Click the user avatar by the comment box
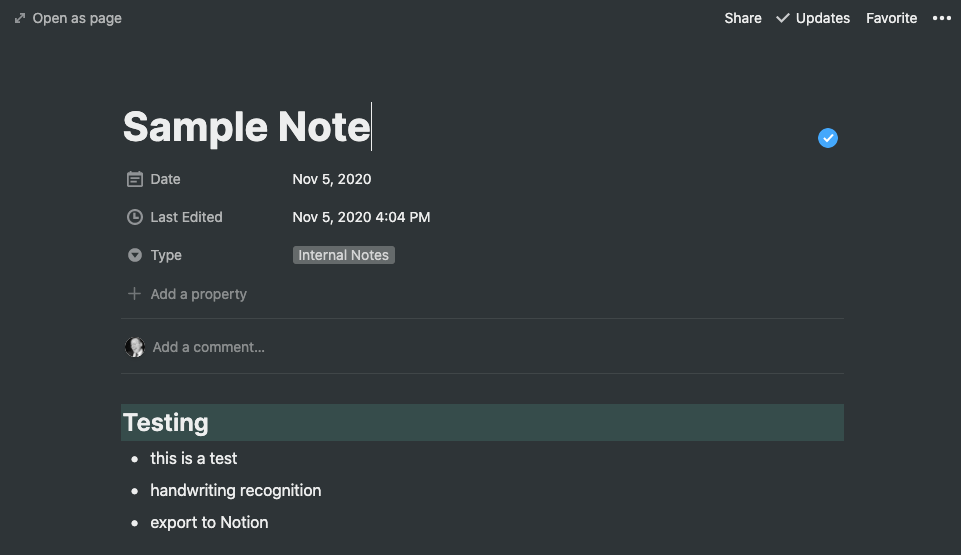The height and width of the screenshot is (555, 961). pos(135,347)
